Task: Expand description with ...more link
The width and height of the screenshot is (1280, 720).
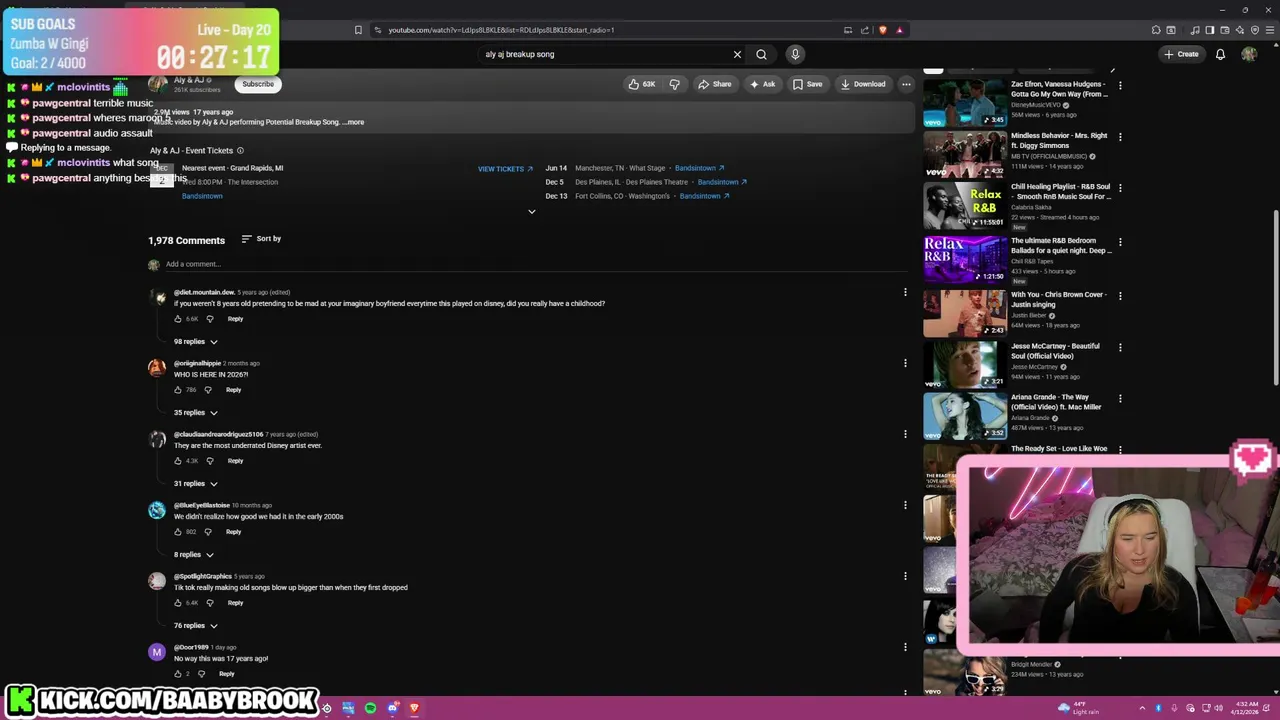Action: click(x=355, y=122)
